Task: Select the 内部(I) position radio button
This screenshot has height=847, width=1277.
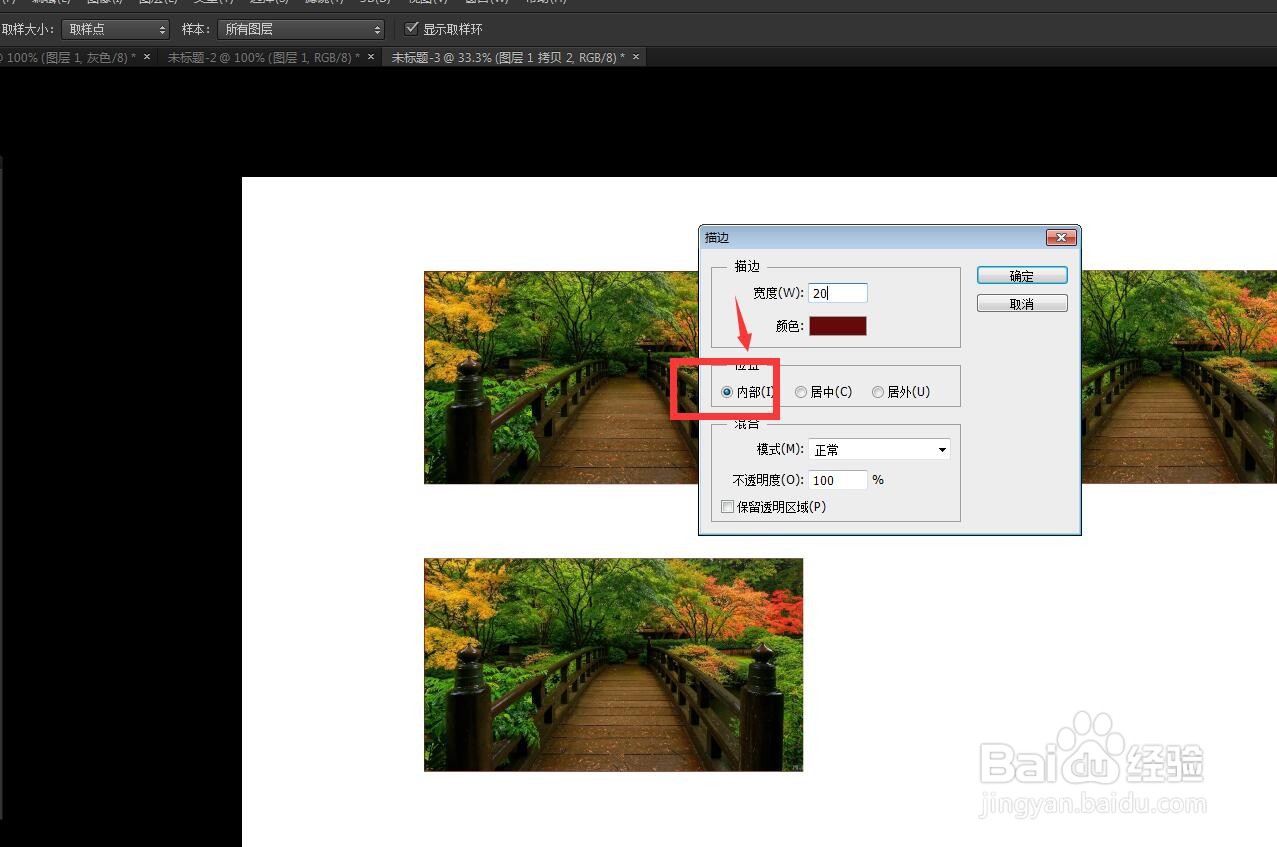Action: [x=727, y=392]
